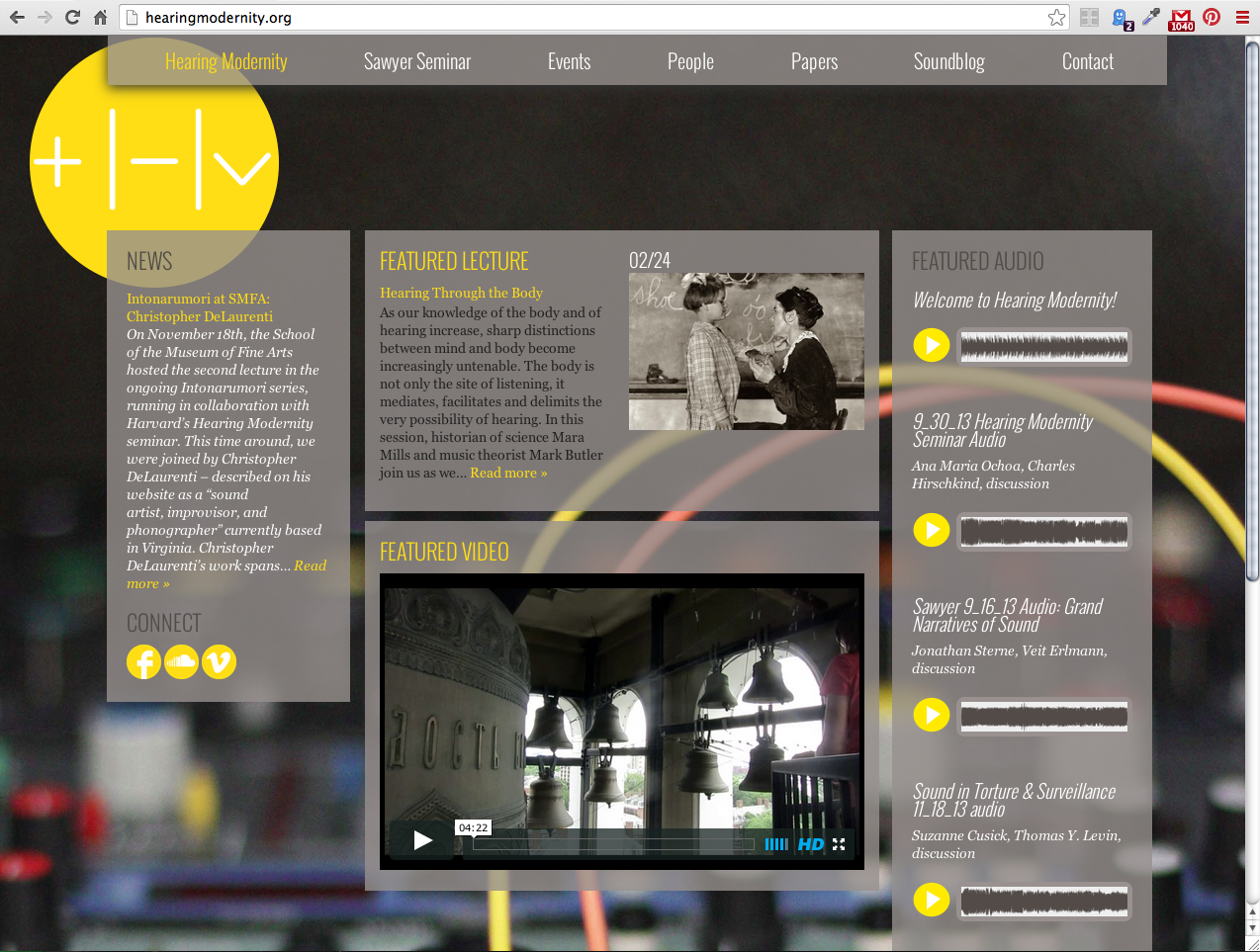Image resolution: width=1260 pixels, height=952 pixels.
Task: Open the SoundCloud connect icon
Action: click(181, 662)
